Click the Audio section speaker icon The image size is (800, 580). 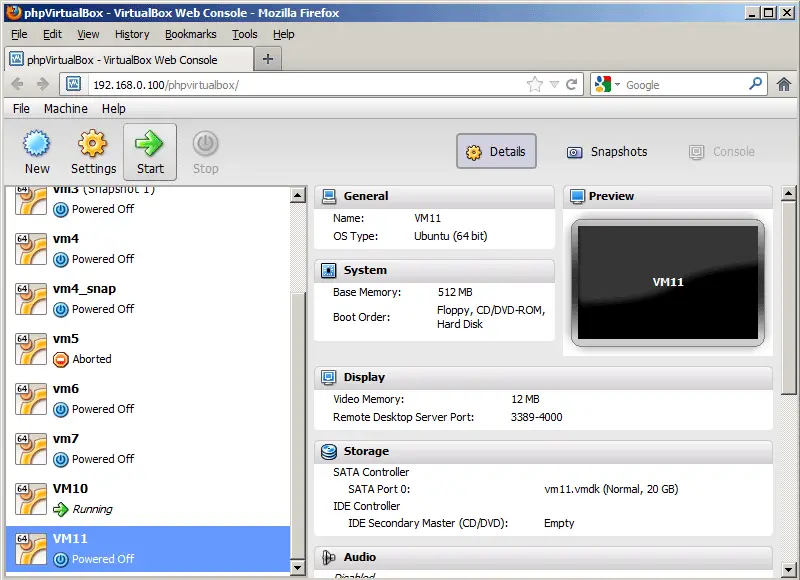point(329,558)
